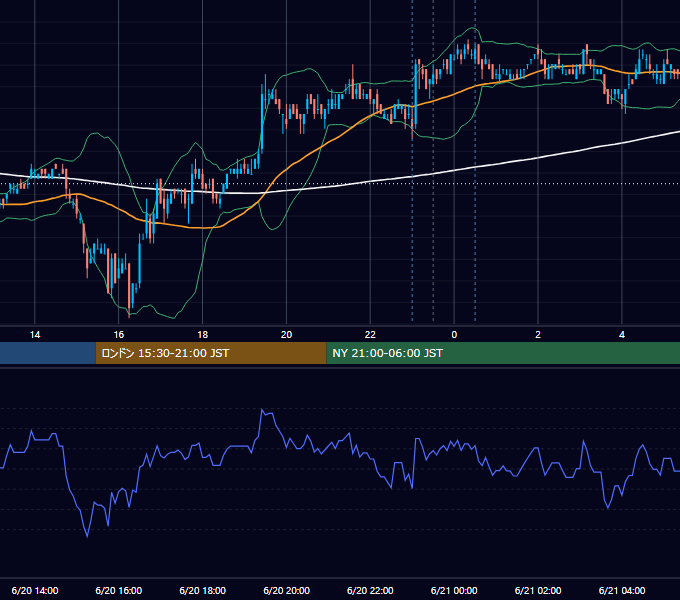Click the 6/20 16:00 date label
This screenshot has width=680, height=600.
tap(118, 590)
